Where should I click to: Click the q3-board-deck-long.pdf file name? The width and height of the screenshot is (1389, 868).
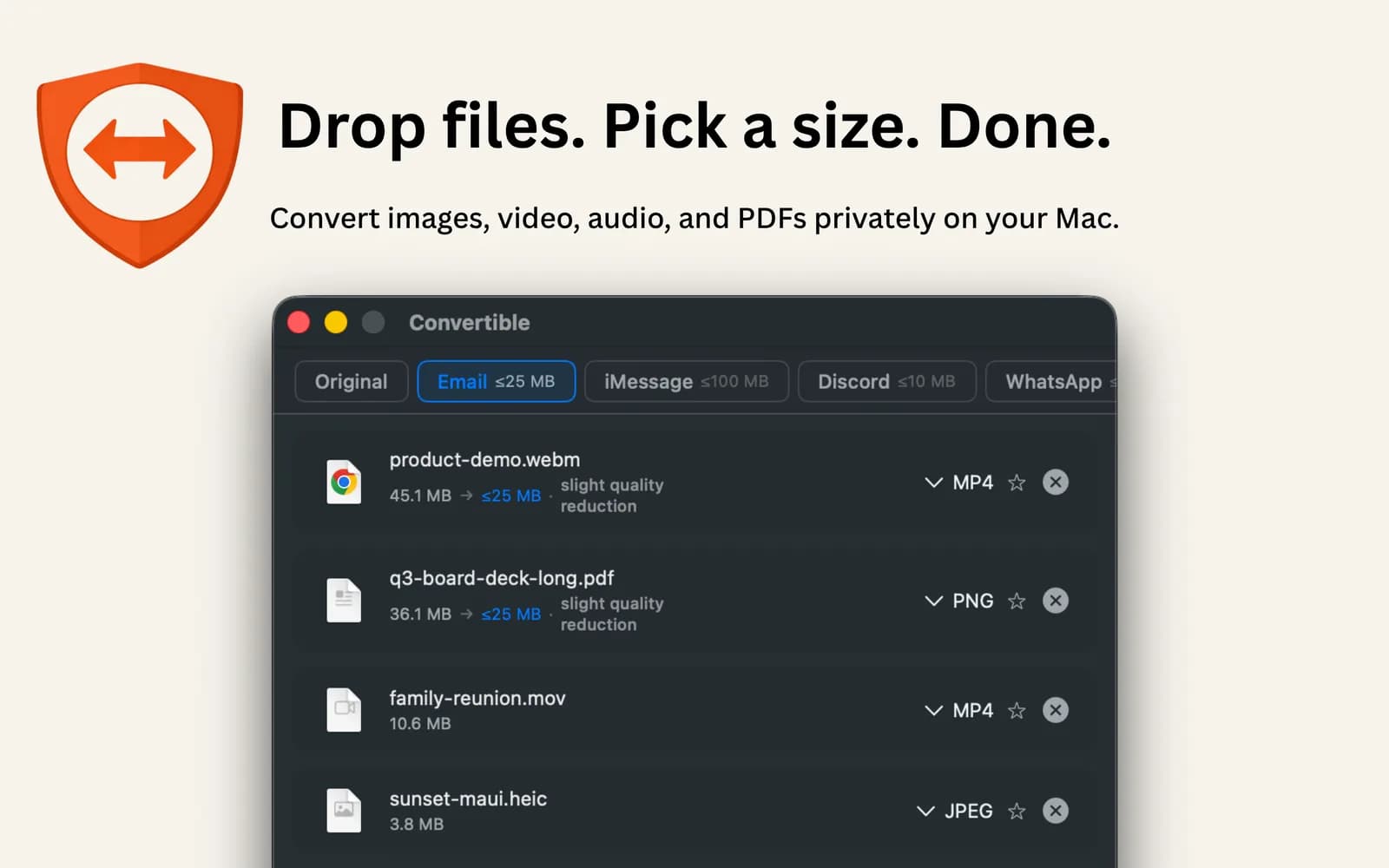[502, 578]
